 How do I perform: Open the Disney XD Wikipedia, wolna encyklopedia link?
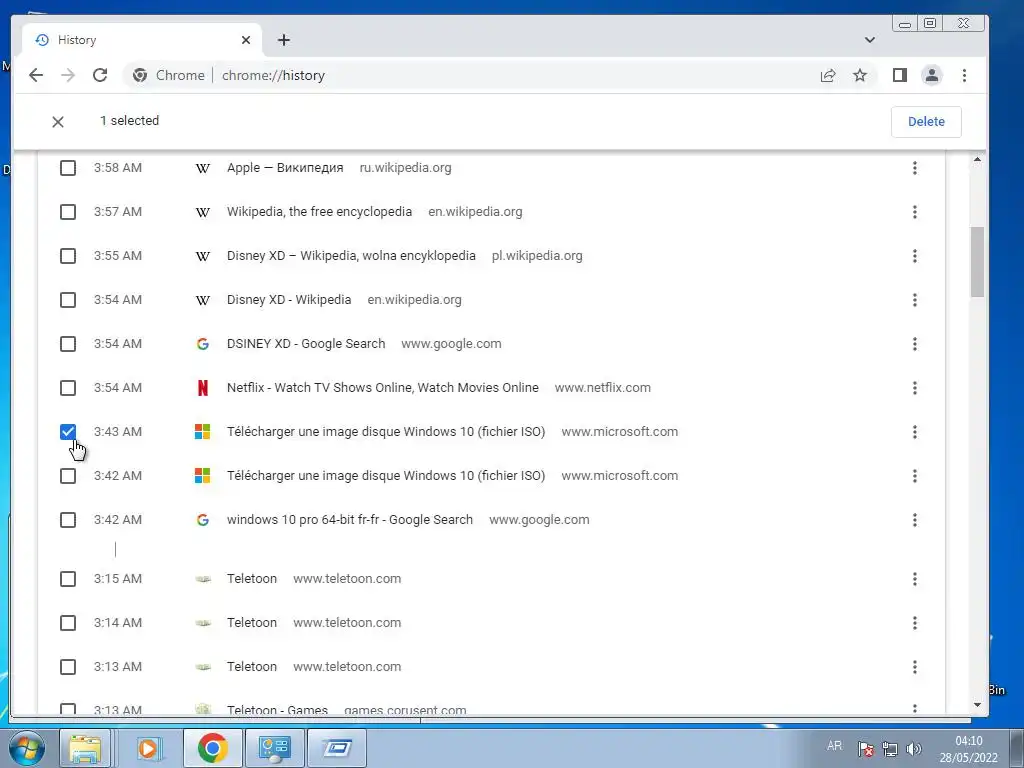click(x=351, y=256)
